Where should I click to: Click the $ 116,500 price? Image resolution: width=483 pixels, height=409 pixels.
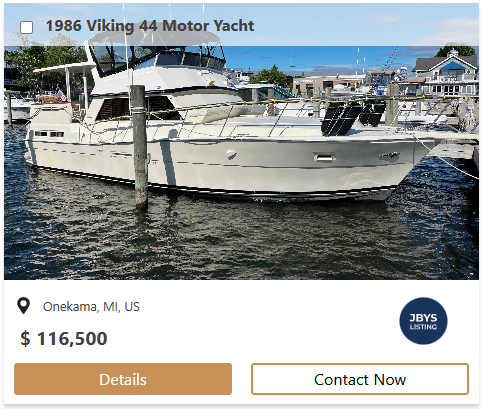coord(64,338)
